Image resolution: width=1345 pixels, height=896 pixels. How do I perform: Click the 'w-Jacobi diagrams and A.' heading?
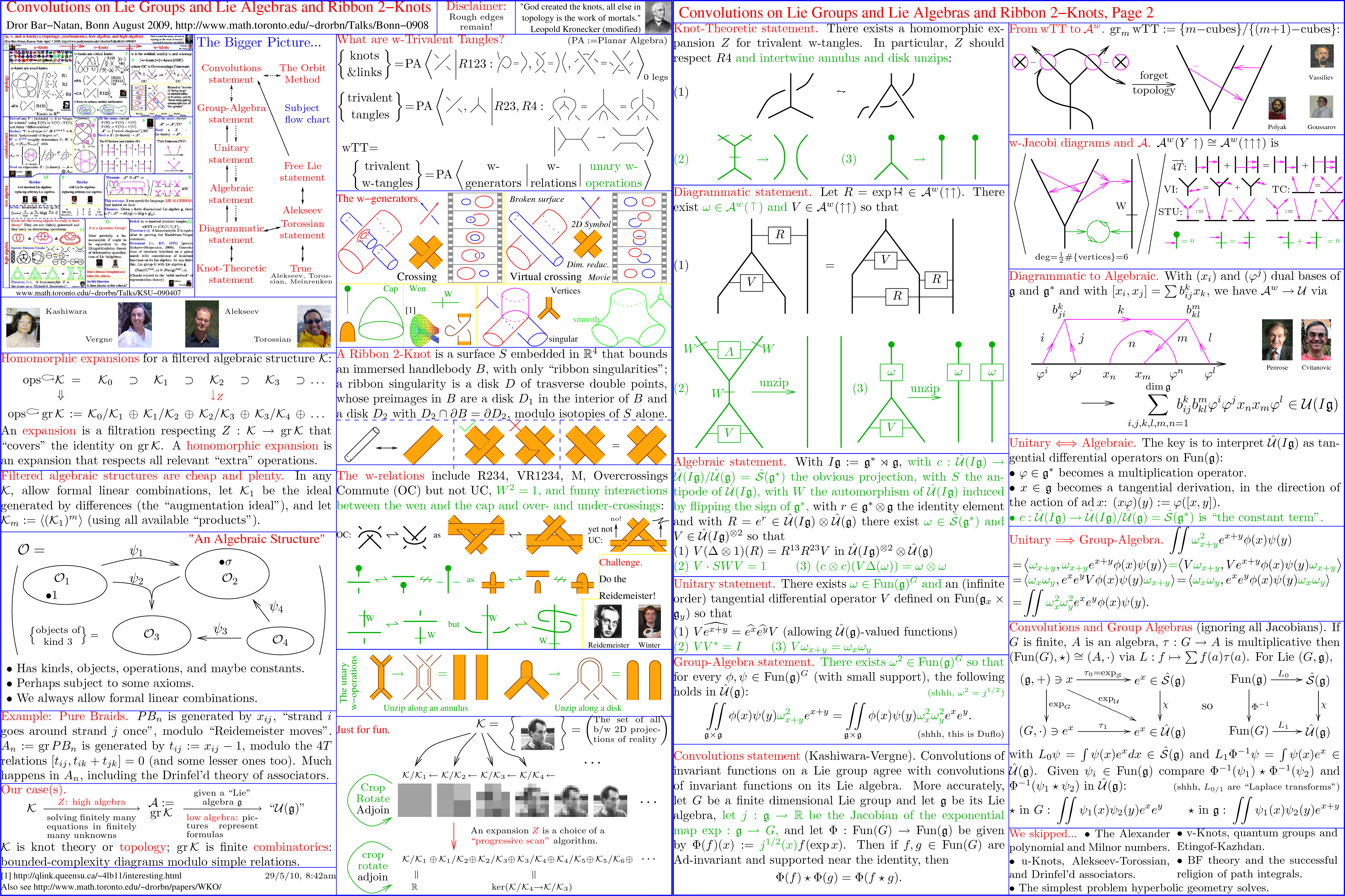pyautogui.click(x=1080, y=143)
